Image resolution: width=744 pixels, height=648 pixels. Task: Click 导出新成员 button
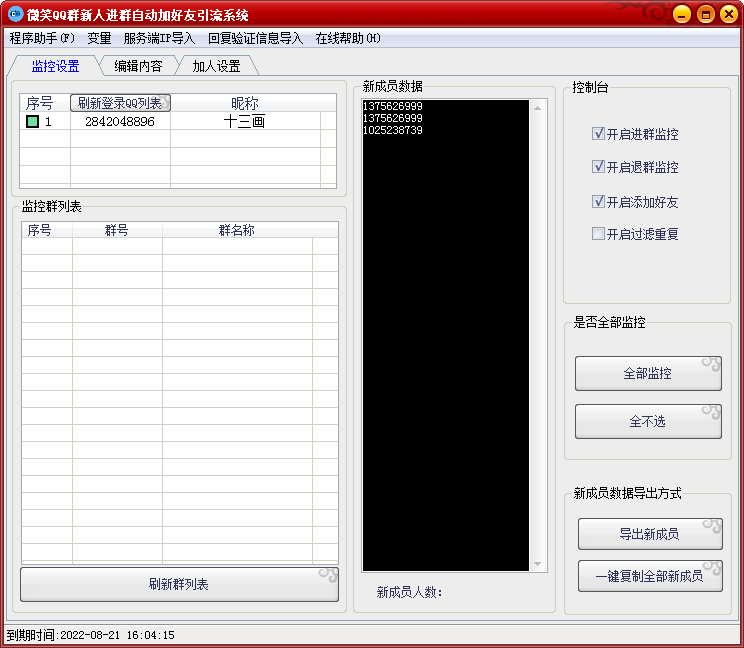[650, 534]
